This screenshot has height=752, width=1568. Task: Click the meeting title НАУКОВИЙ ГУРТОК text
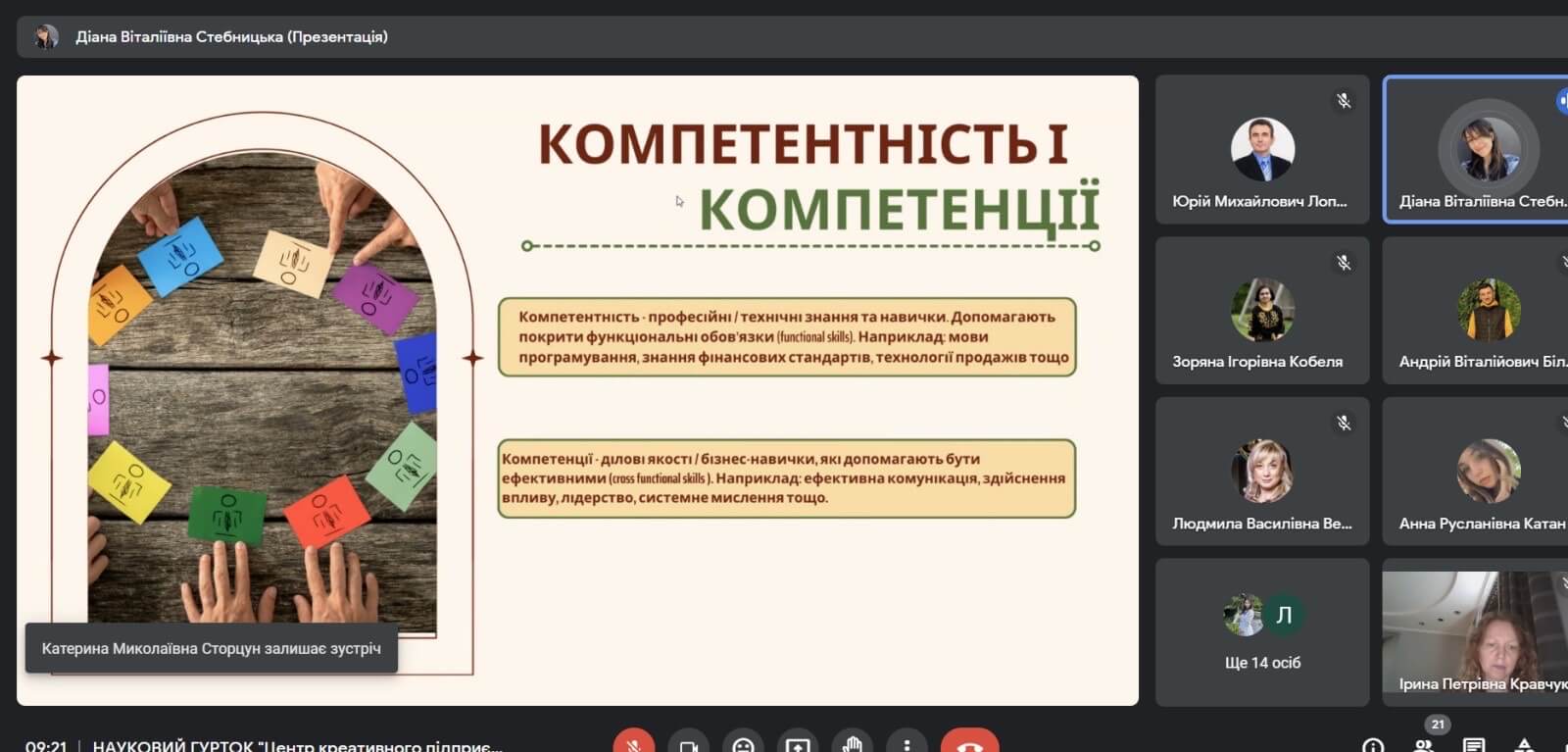(x=297, y=746)
